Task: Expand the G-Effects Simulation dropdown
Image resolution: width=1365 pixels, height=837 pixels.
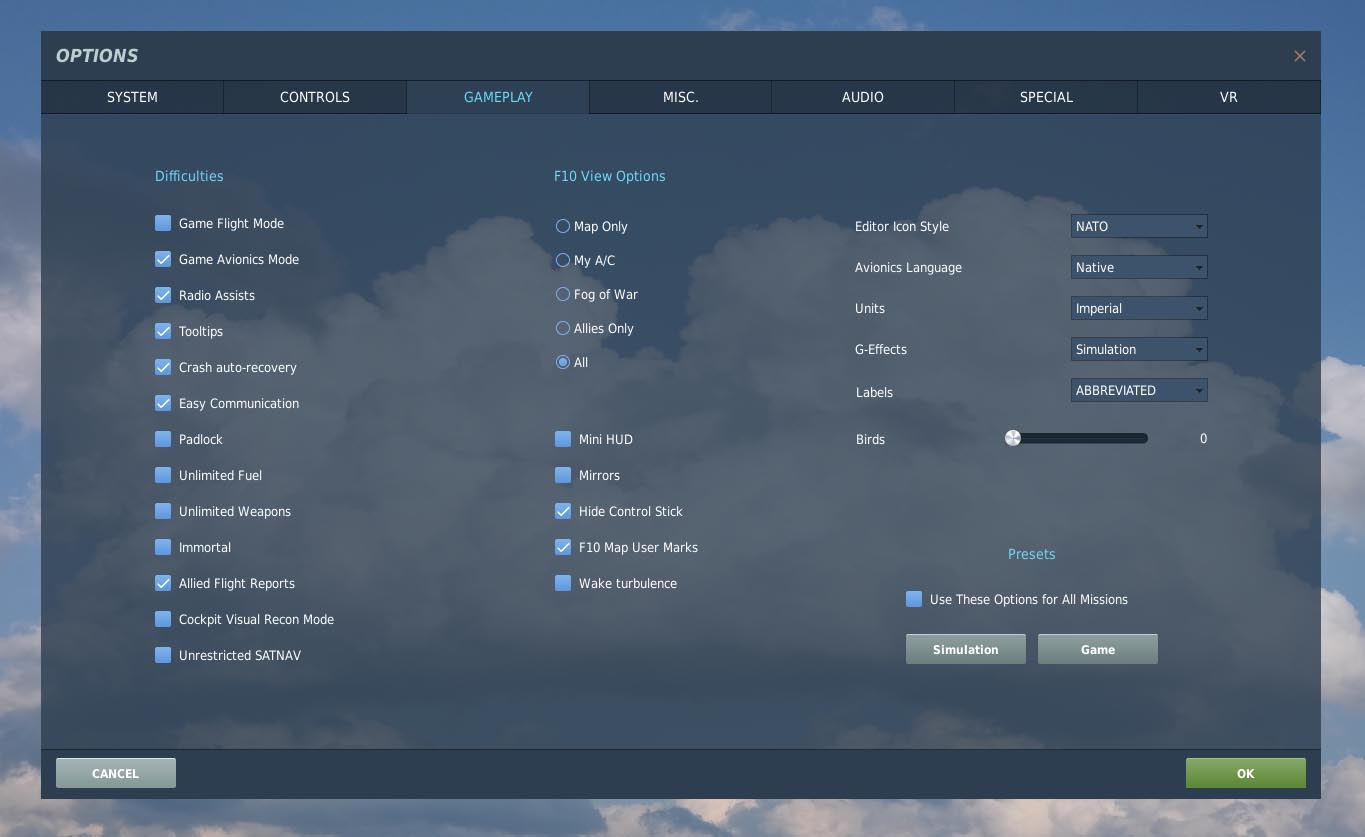Action: (x=1139, y=349)
